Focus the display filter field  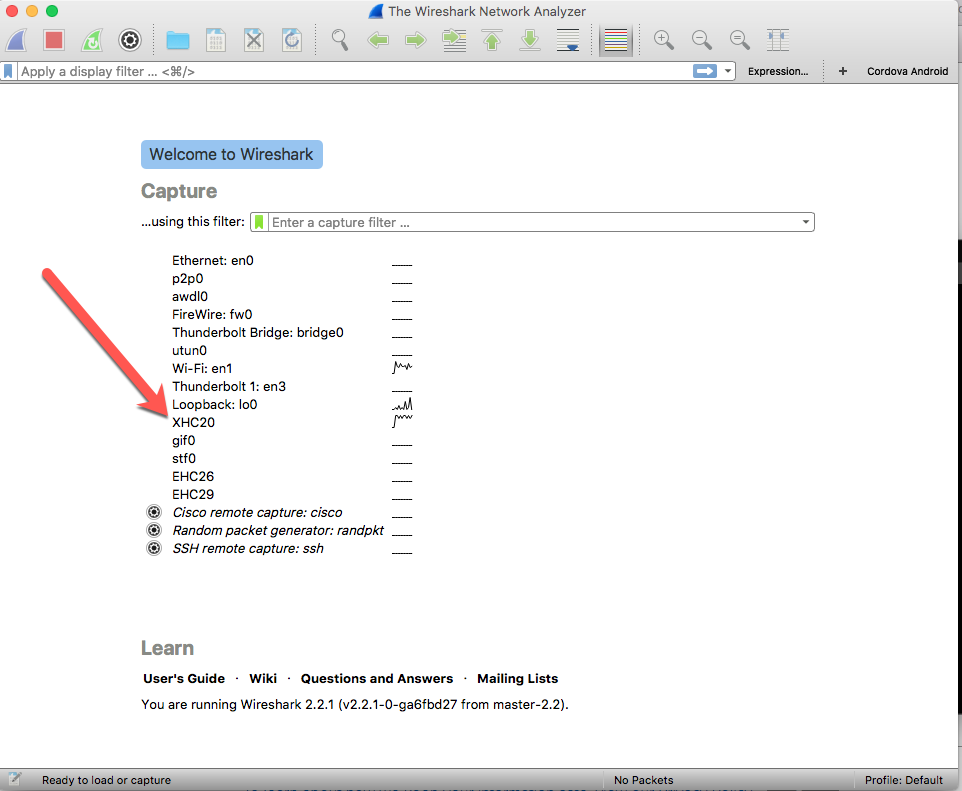[x=355, y=71]
